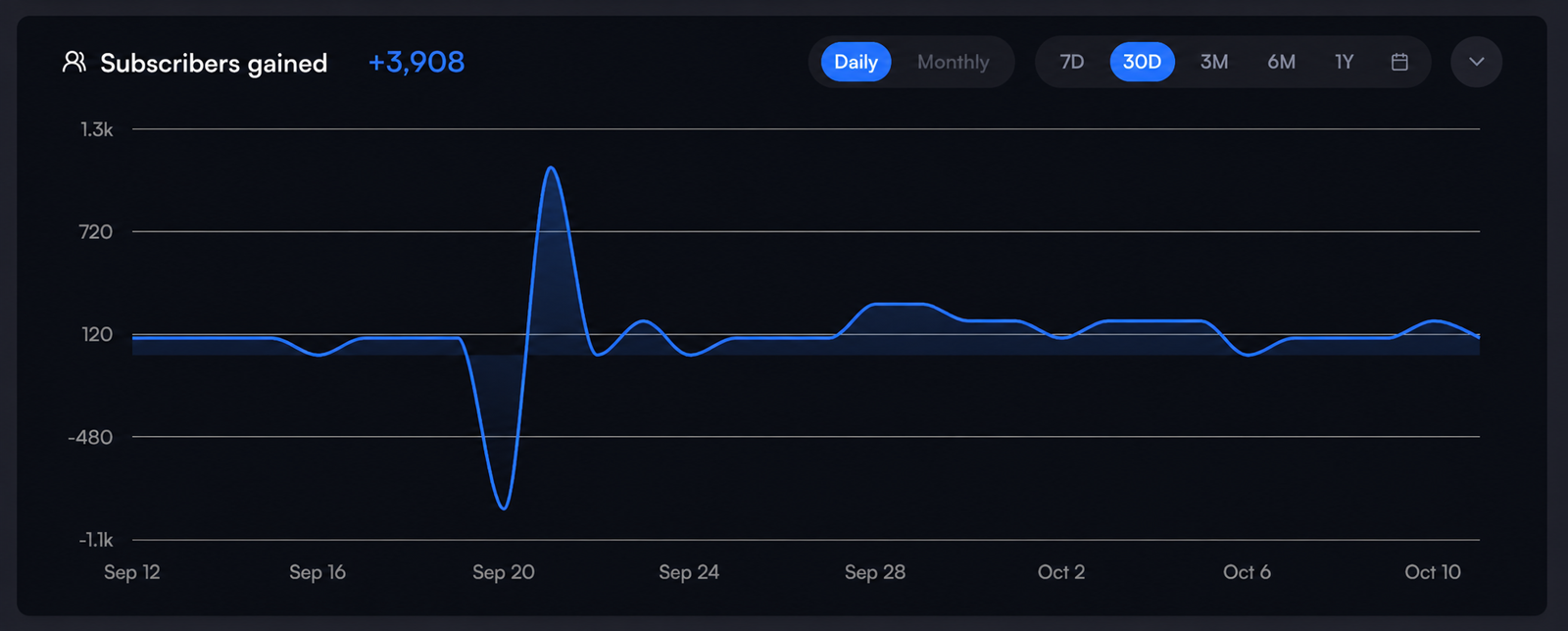Select the 30D time range

tap(1142, 62)
